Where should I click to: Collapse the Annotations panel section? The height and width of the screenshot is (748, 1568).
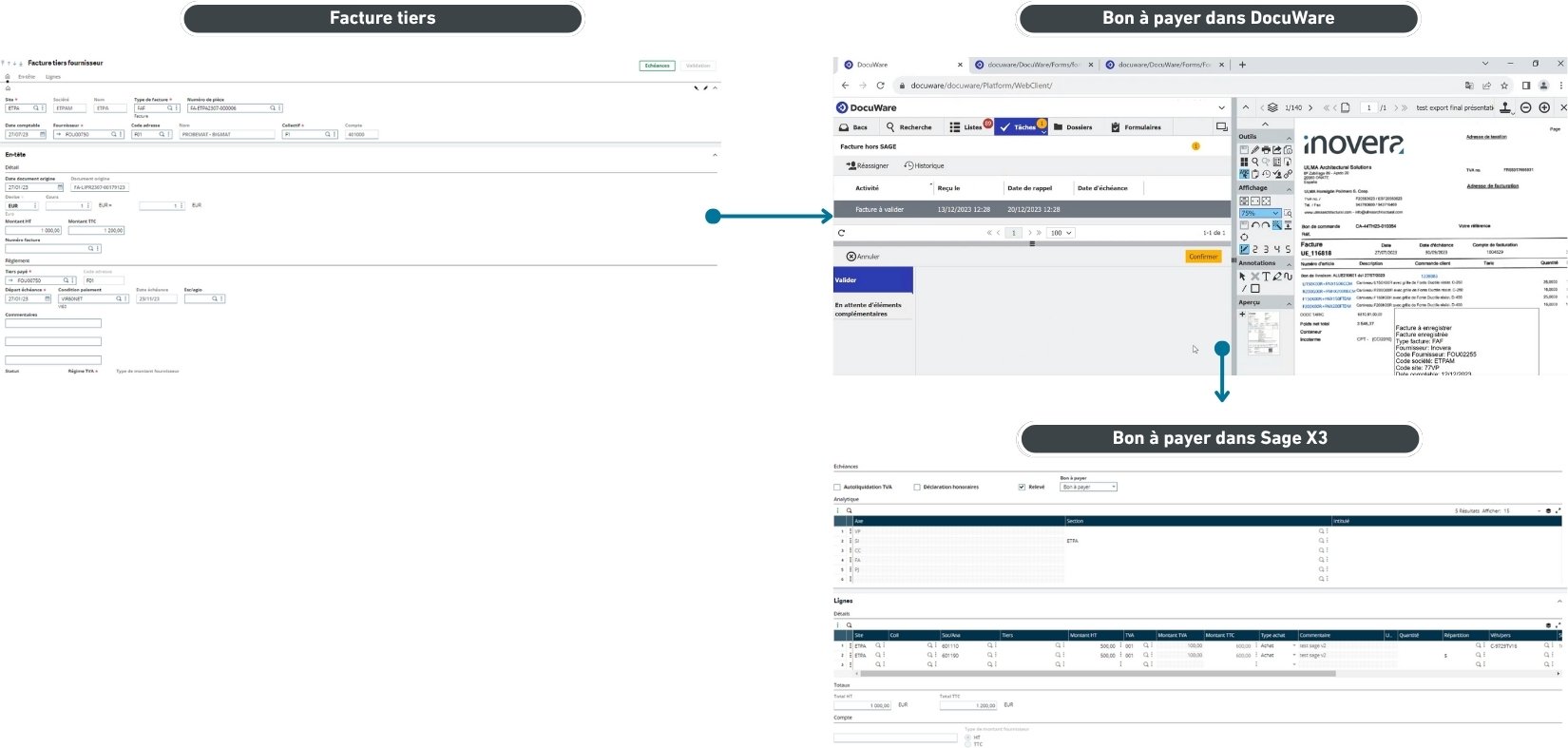[1289, 263]
